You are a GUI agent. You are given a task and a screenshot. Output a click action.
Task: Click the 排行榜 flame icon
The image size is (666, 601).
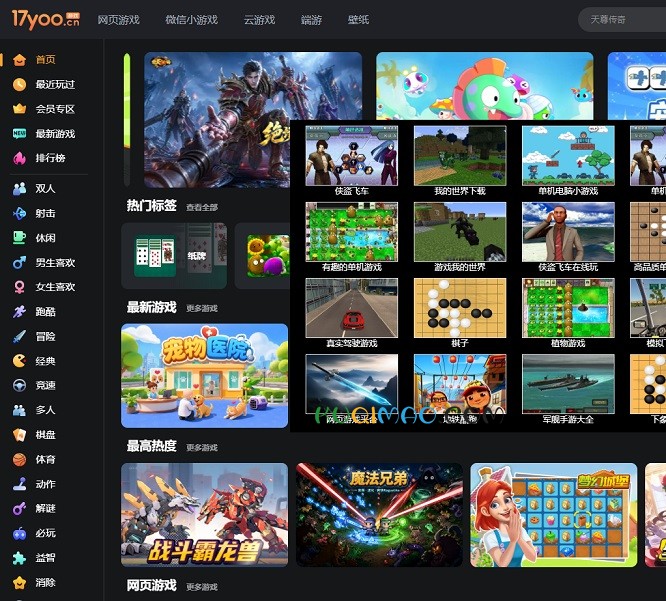coord(19,158)
